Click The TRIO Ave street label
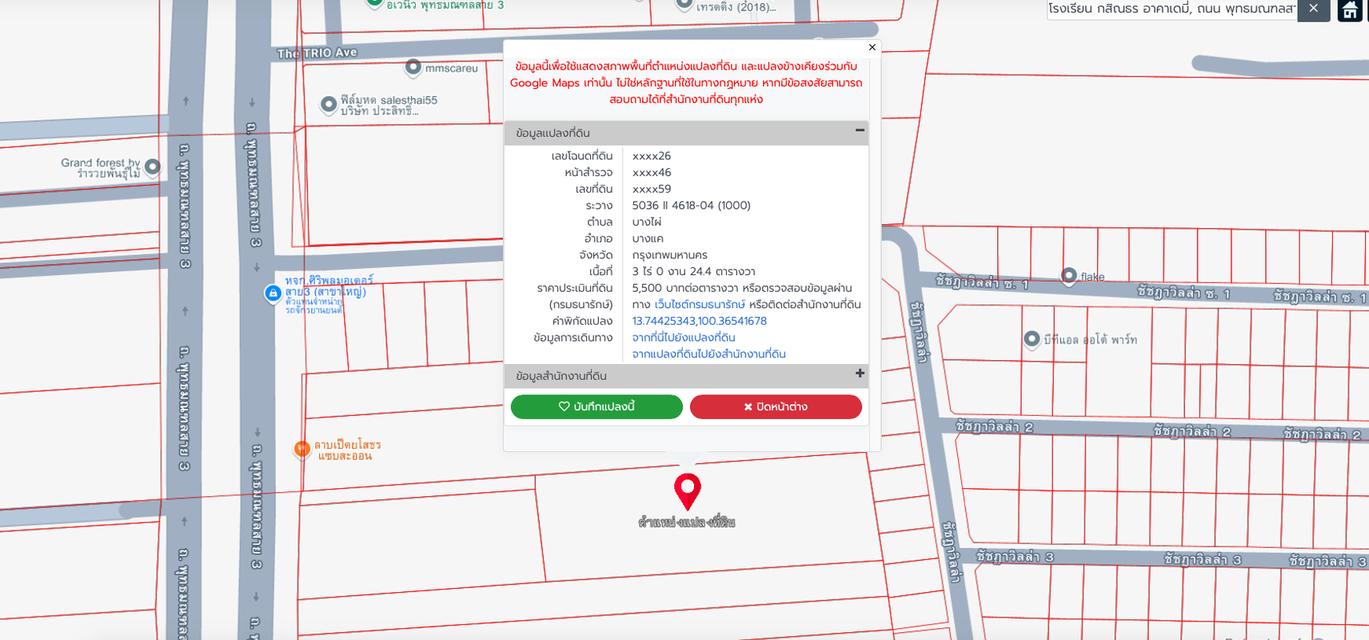 click(317, 53)
